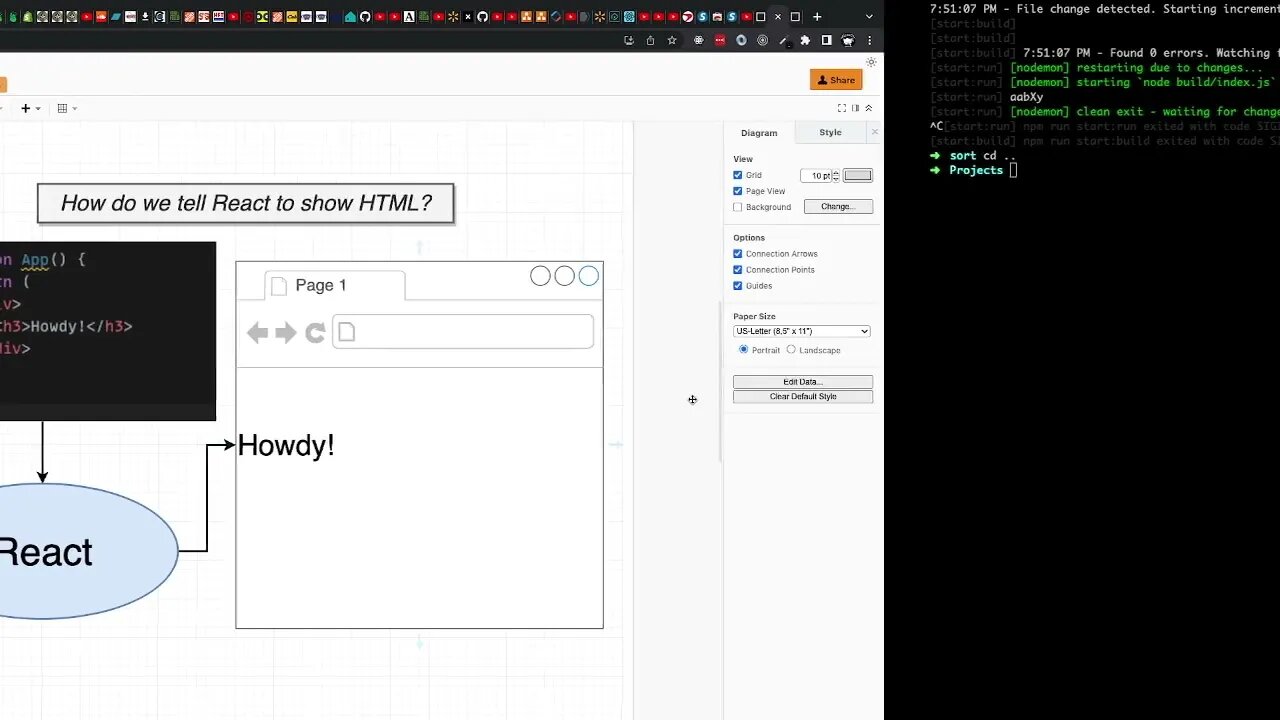Bookmark the page with the star icon

pyautogui.click(x=672, y=40)
